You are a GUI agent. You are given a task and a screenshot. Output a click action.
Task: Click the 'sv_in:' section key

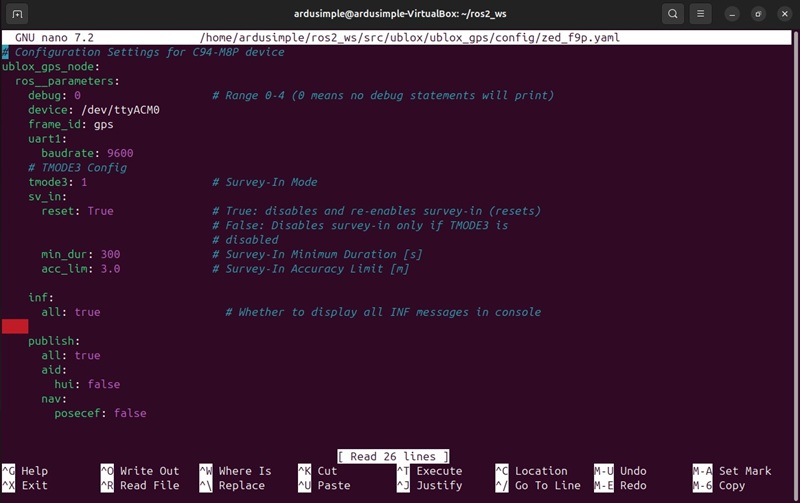47,197
